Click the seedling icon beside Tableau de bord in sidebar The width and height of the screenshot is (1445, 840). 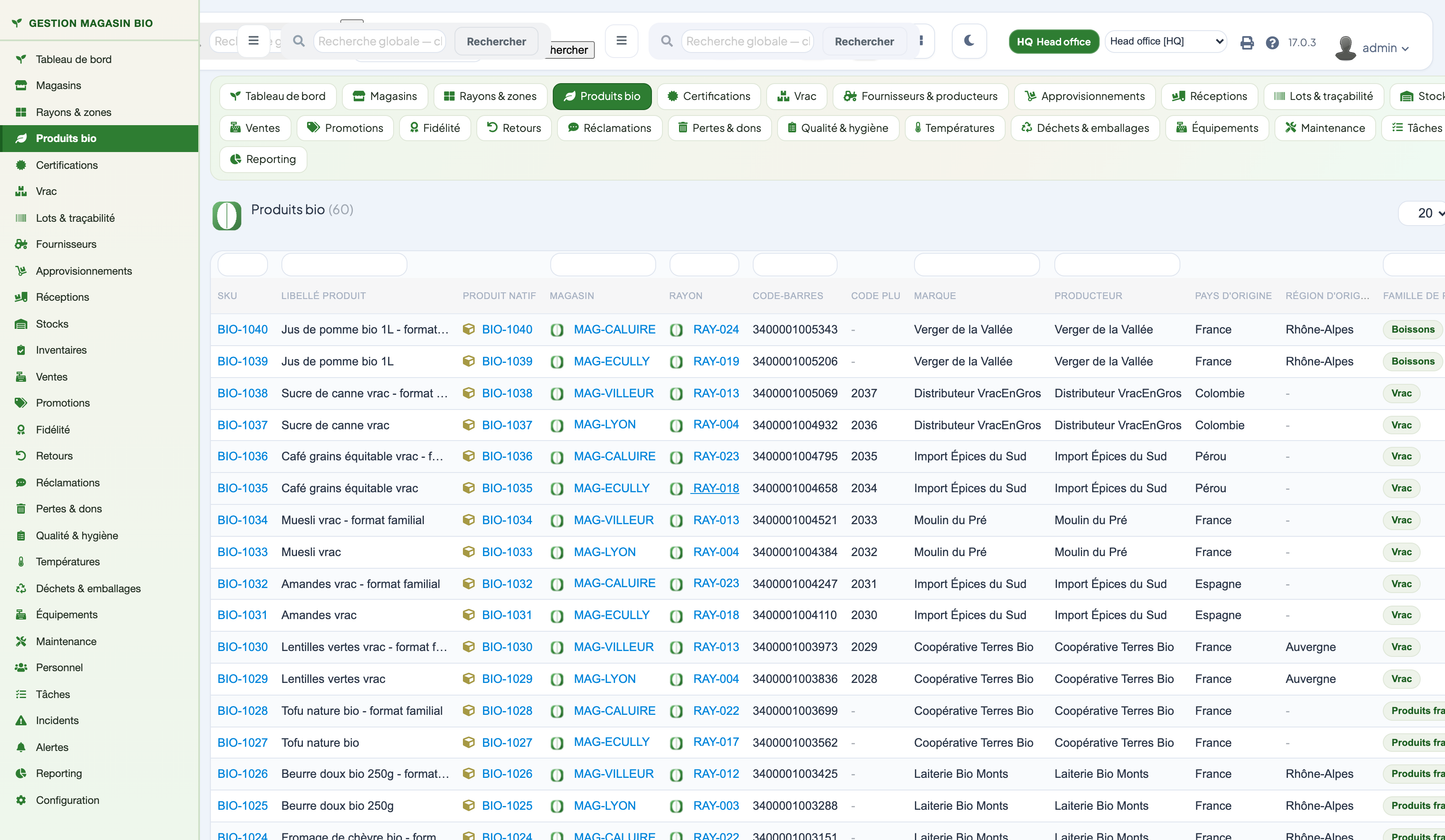coord(20,59)
